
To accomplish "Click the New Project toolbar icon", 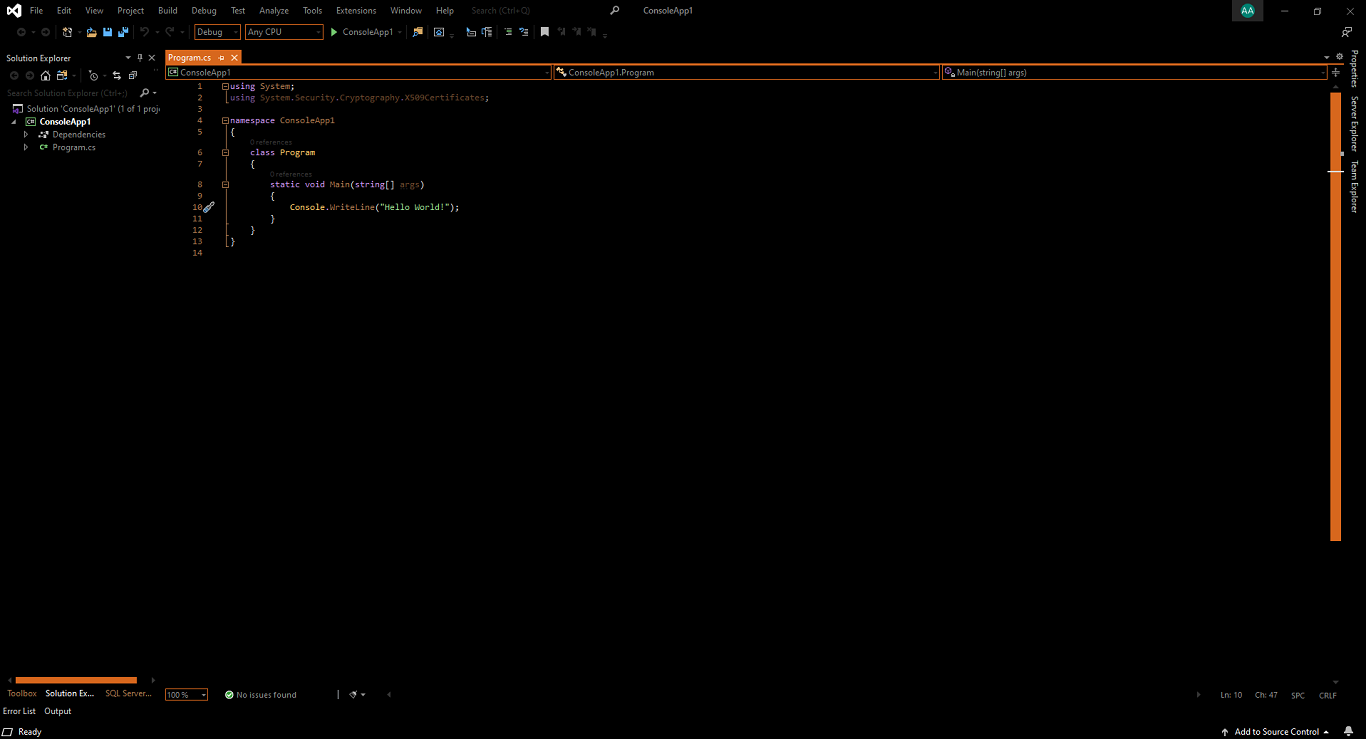I will [67, 32].
